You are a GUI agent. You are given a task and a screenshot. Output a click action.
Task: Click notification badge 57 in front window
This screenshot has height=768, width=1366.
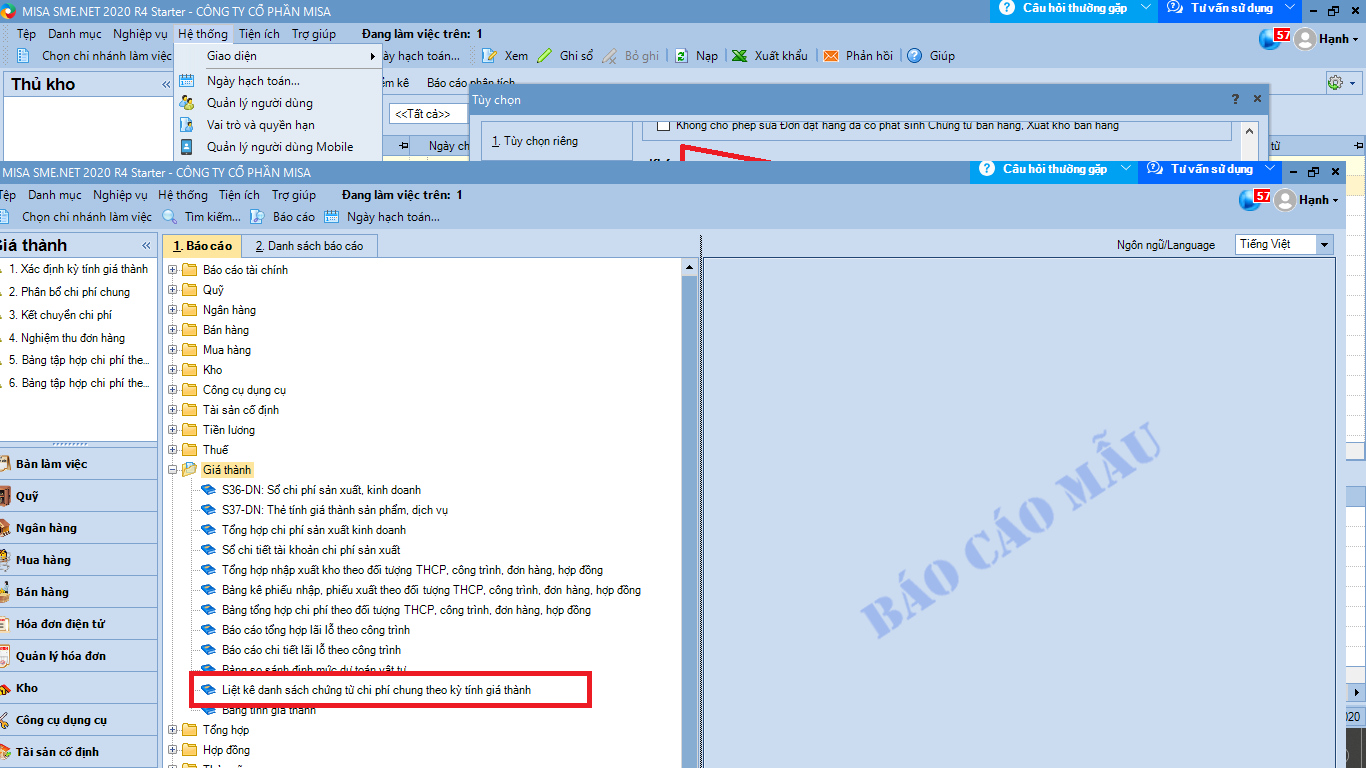pos(1262,195)
